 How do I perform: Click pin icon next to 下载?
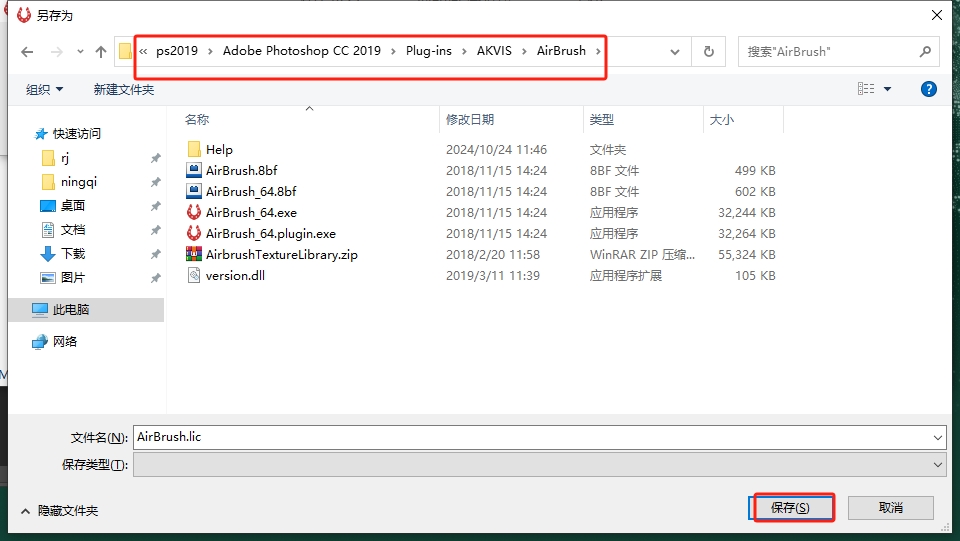pos(156,254)
